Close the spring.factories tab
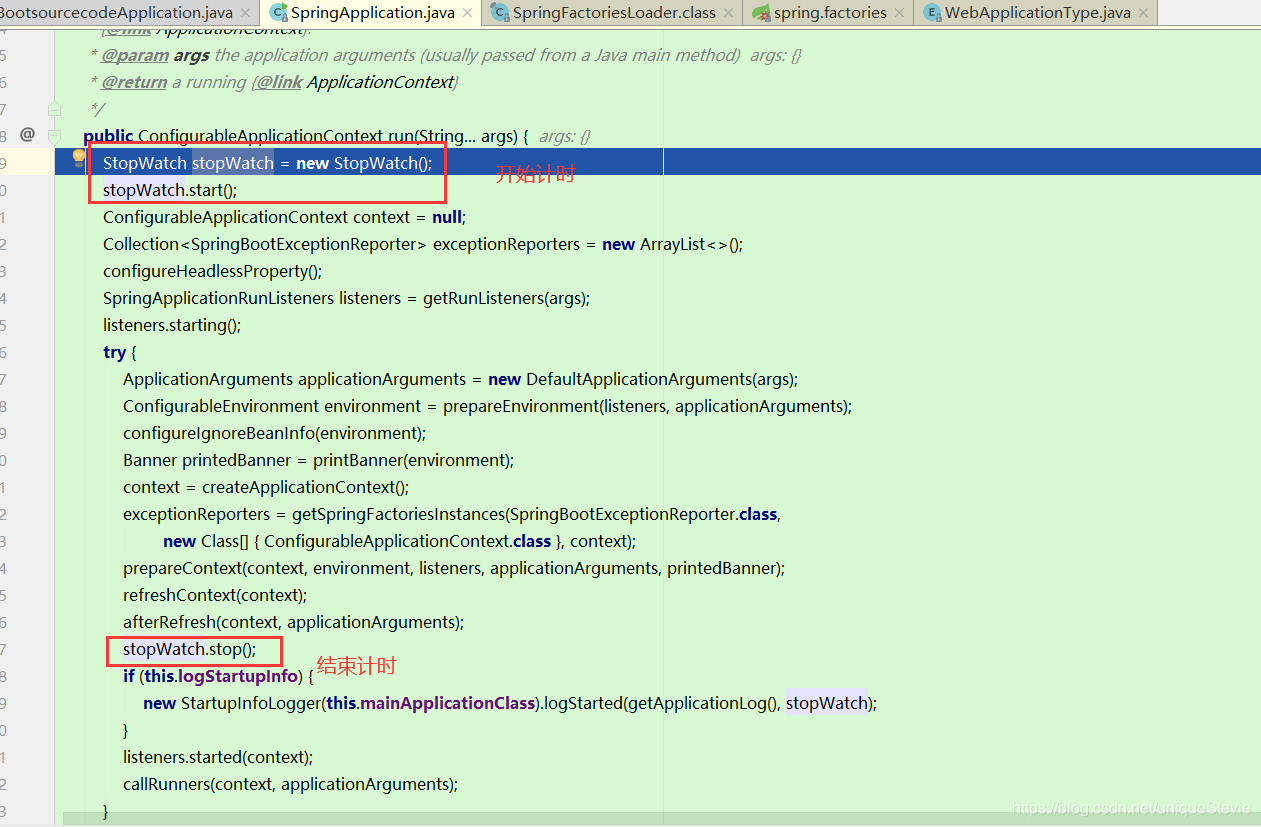 point(899,13)
